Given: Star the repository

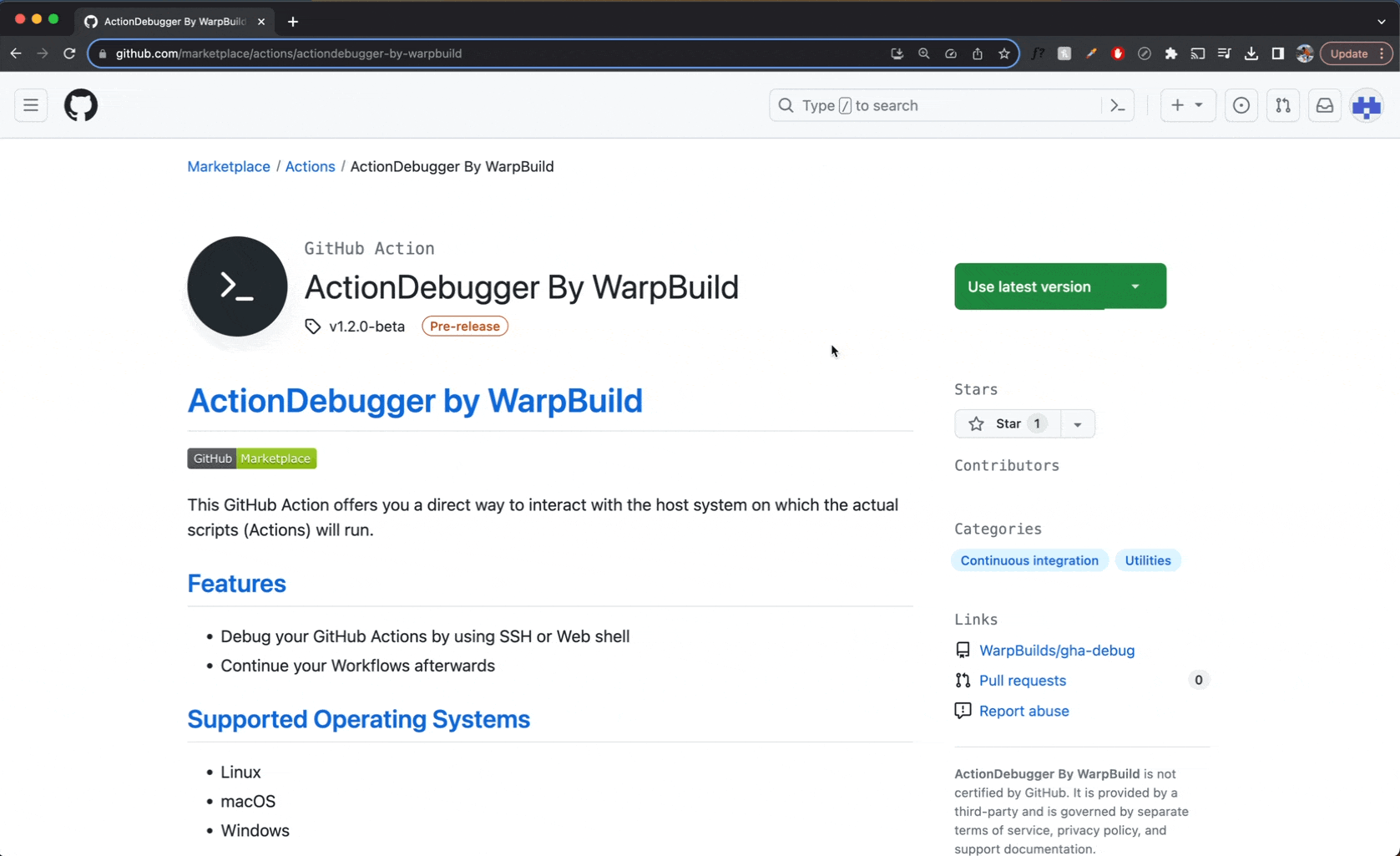Looking at the screenshot, I should (1006, 423).
